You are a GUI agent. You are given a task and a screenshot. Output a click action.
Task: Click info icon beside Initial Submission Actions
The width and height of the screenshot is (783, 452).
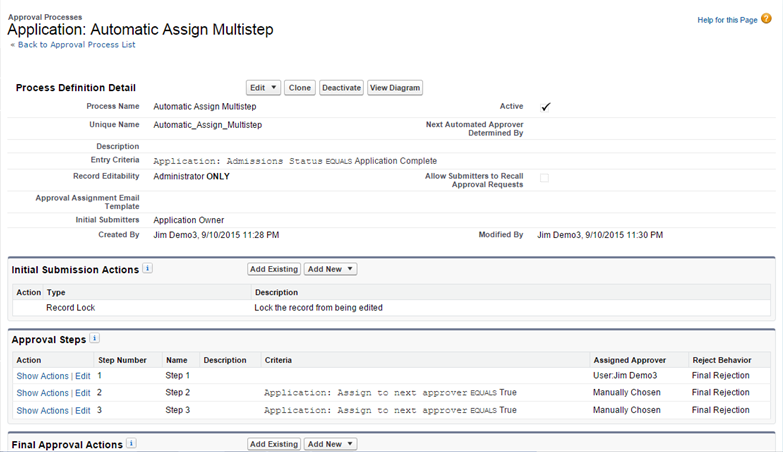tap(147, 269)
